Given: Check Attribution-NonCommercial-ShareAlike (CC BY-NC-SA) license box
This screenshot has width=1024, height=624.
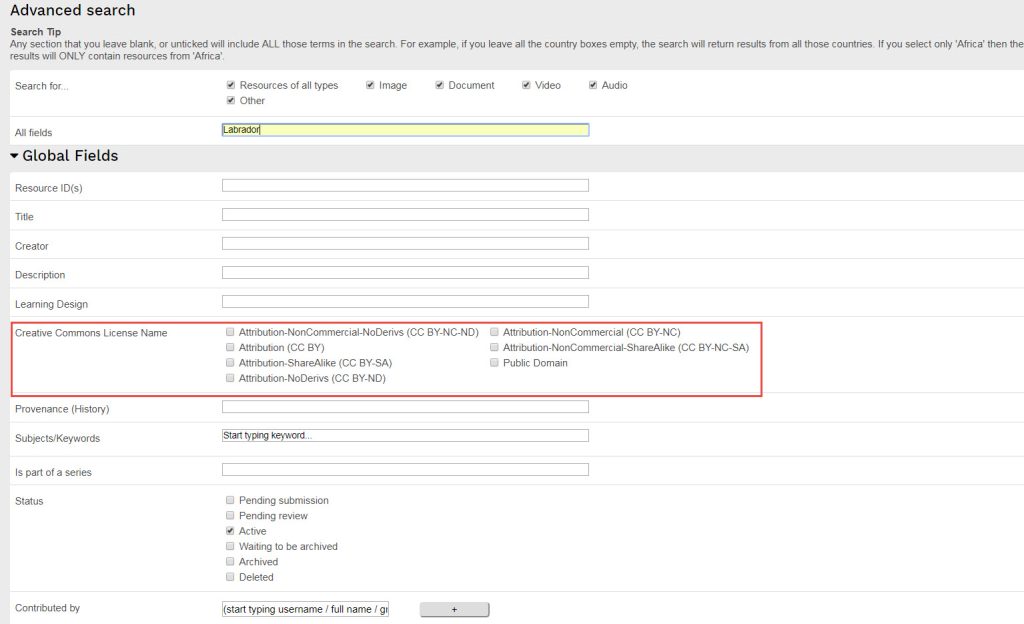Looking at the screenshot, I should [494, 347].
